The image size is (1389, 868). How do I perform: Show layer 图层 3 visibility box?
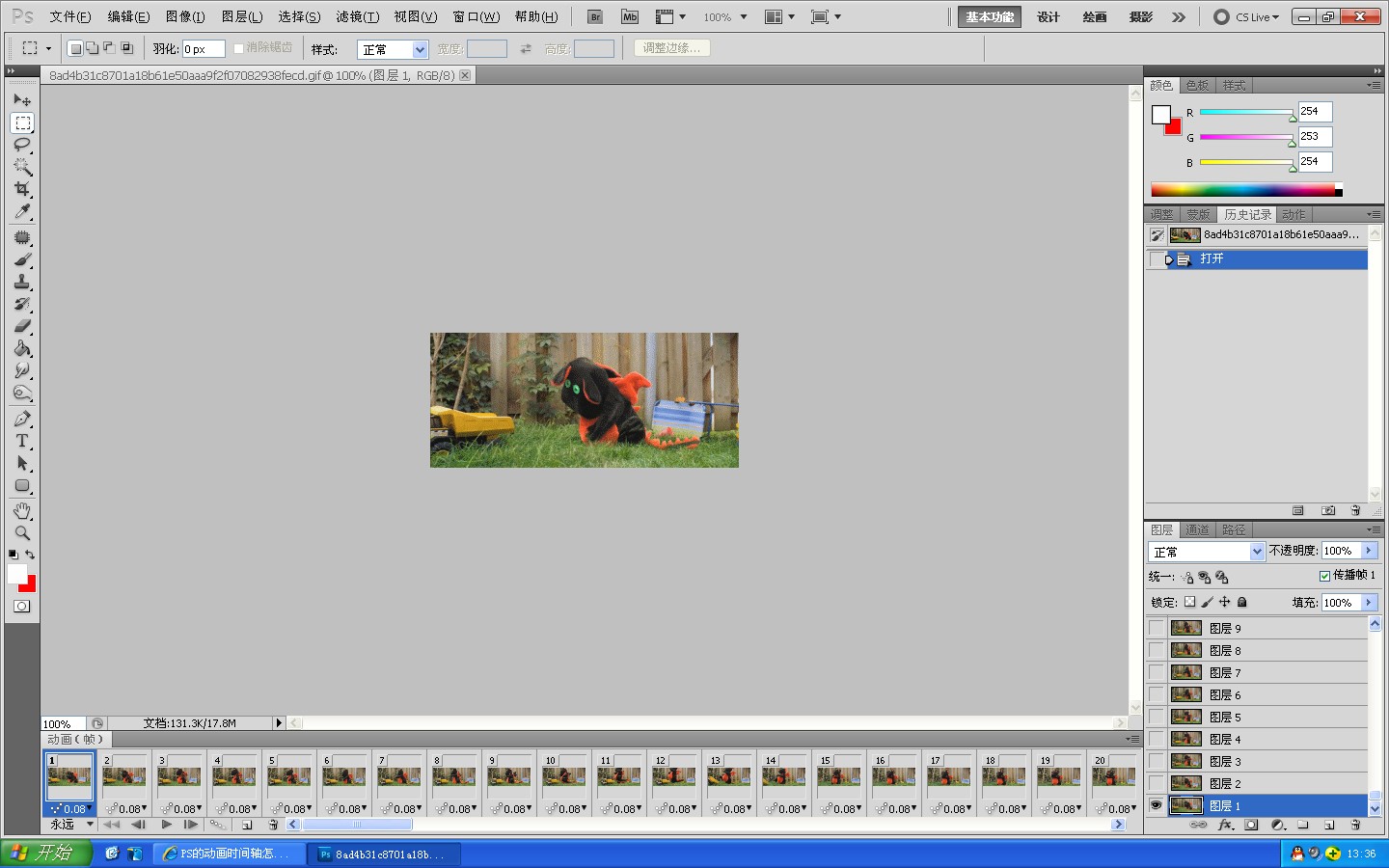[x=1156, y=761]
